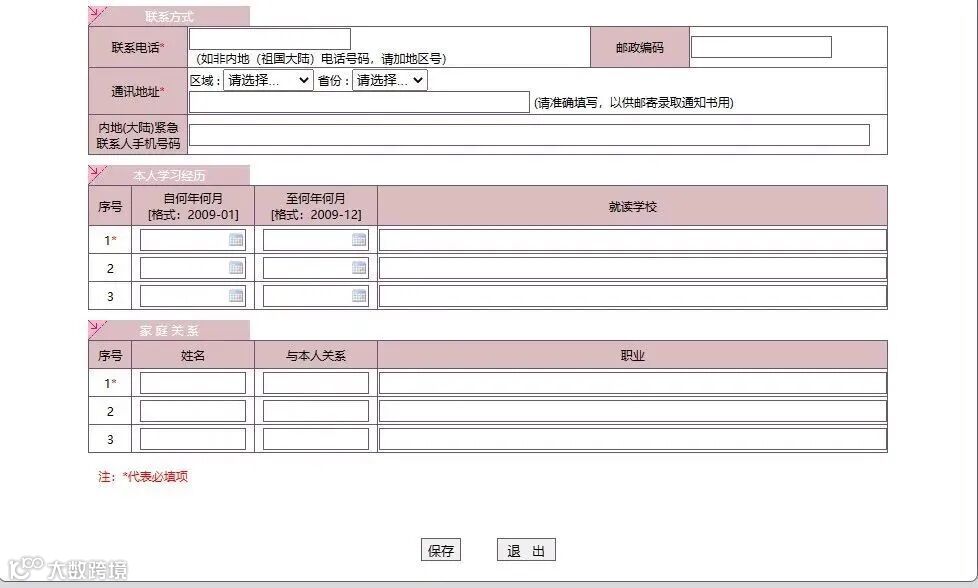Click the 就读学校 column header
Screen dimensions: 978x588
click(632, 206)
